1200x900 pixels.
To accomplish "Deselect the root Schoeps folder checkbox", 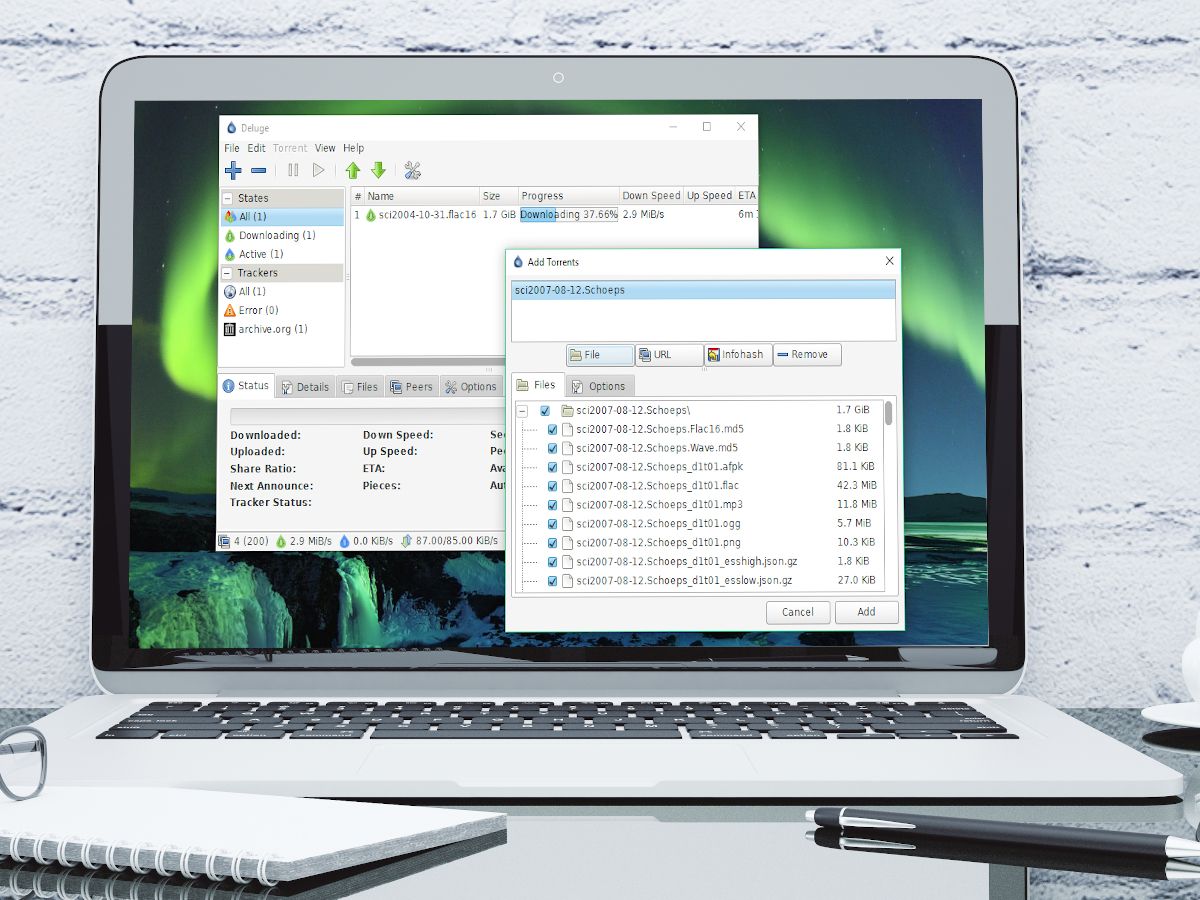I will (543, 410).
